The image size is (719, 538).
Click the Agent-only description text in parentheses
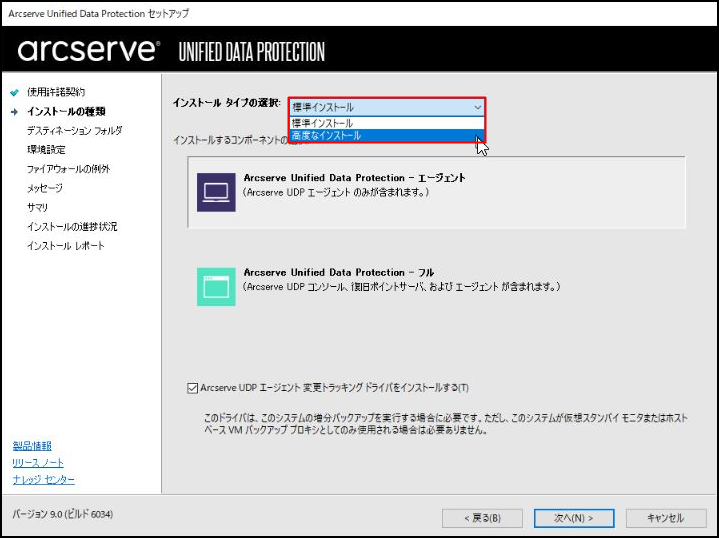click(x=336, y=193)
